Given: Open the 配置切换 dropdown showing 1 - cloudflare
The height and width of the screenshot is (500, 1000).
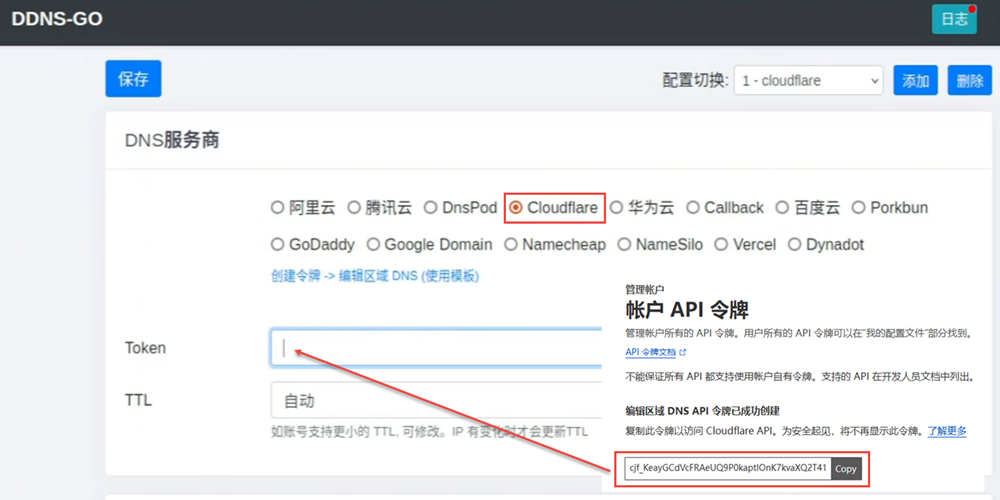Looking at the screenshot, I should tap(808, 80).
